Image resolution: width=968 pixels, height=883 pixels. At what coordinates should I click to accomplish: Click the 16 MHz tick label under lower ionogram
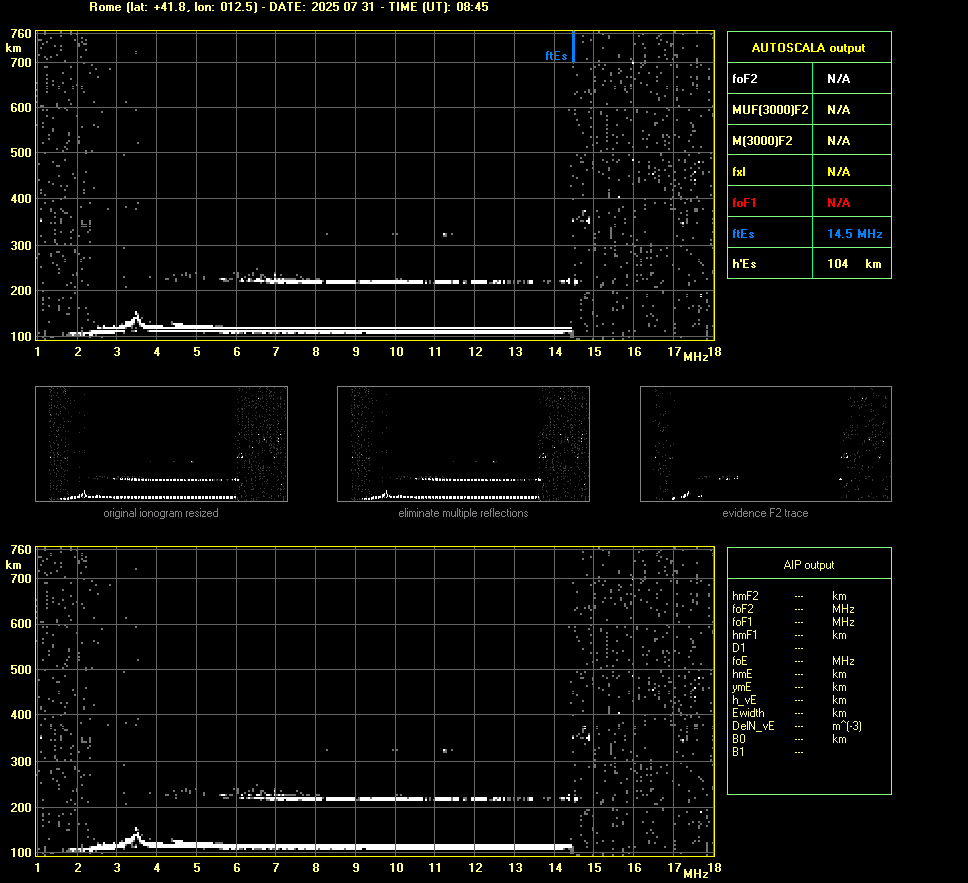634,868
